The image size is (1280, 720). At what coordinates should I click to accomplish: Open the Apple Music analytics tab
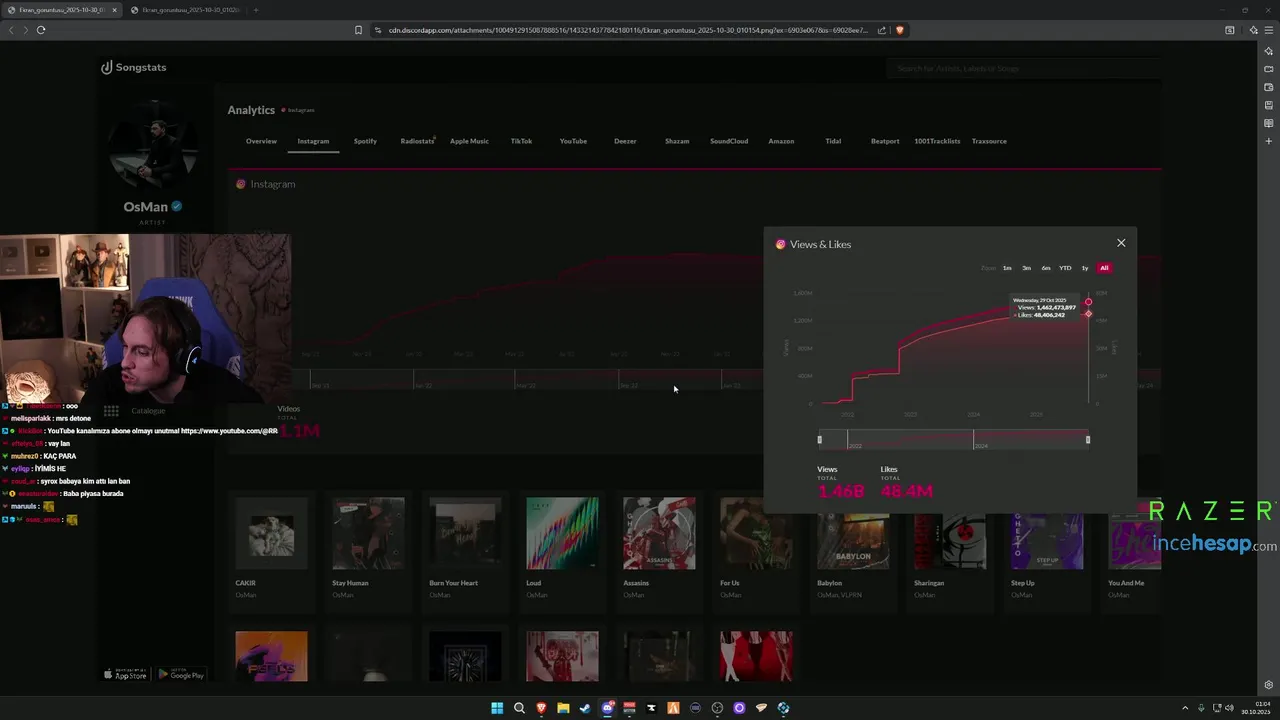tap(469, 141)
